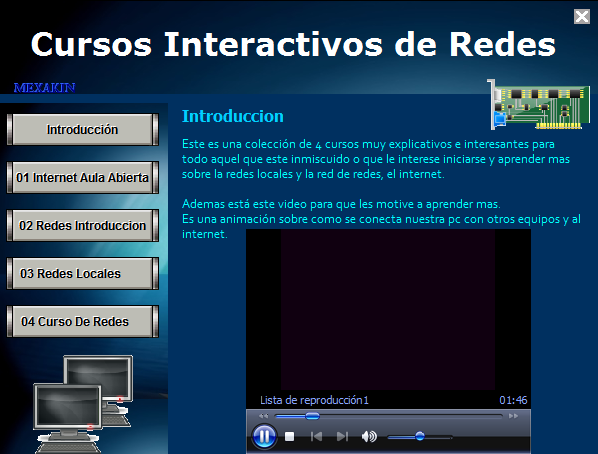
Task: Open 01 Internet Aula Abierta course
Action: point(82,177)
